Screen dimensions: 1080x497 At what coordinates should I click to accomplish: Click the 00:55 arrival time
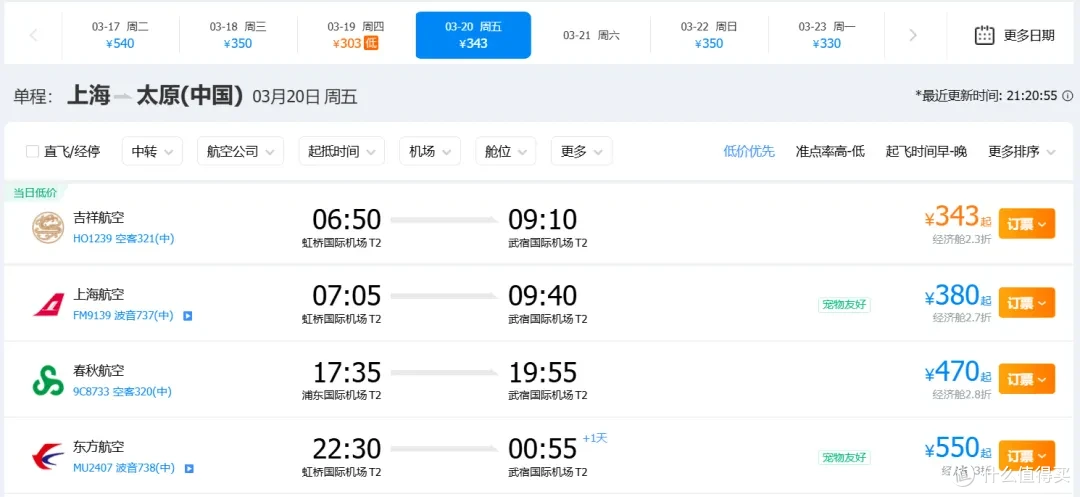click(543, 450)
